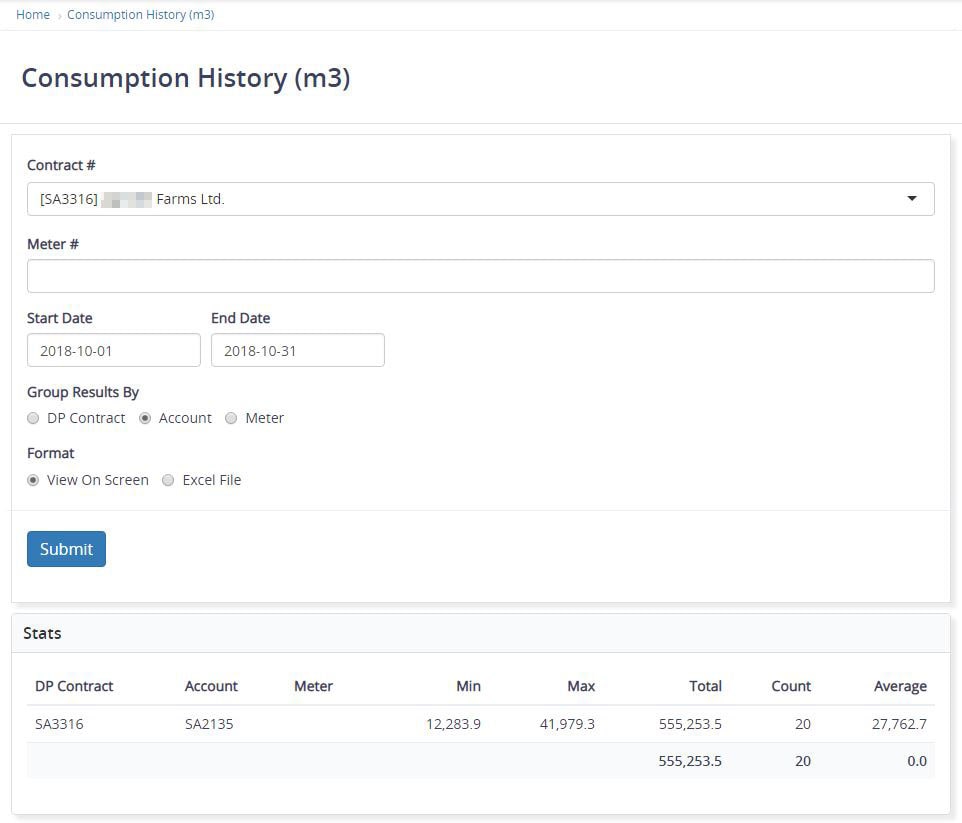Select the SA3316 contract cell in table

(59, 724)
